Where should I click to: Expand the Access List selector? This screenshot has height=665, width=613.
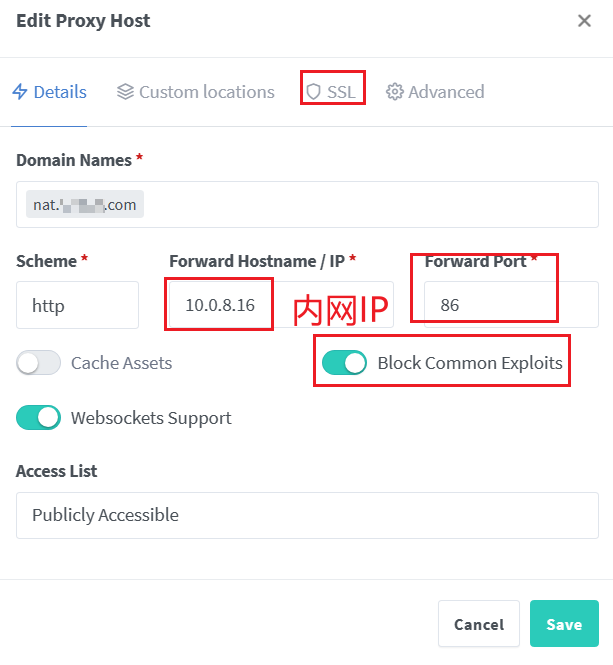point(307,515)
